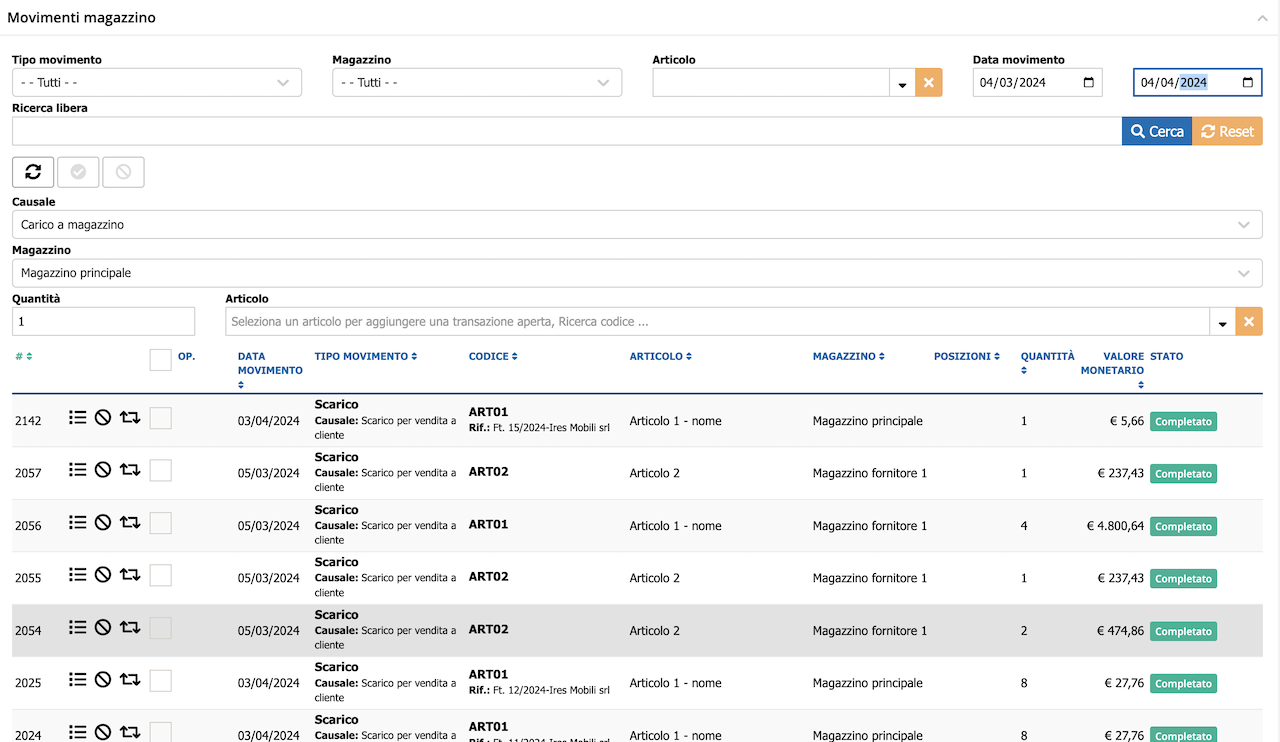Screen dimensions: 1280x742
Task: Toggle the select-all checkbox in table header
Action: pos(160,360)
